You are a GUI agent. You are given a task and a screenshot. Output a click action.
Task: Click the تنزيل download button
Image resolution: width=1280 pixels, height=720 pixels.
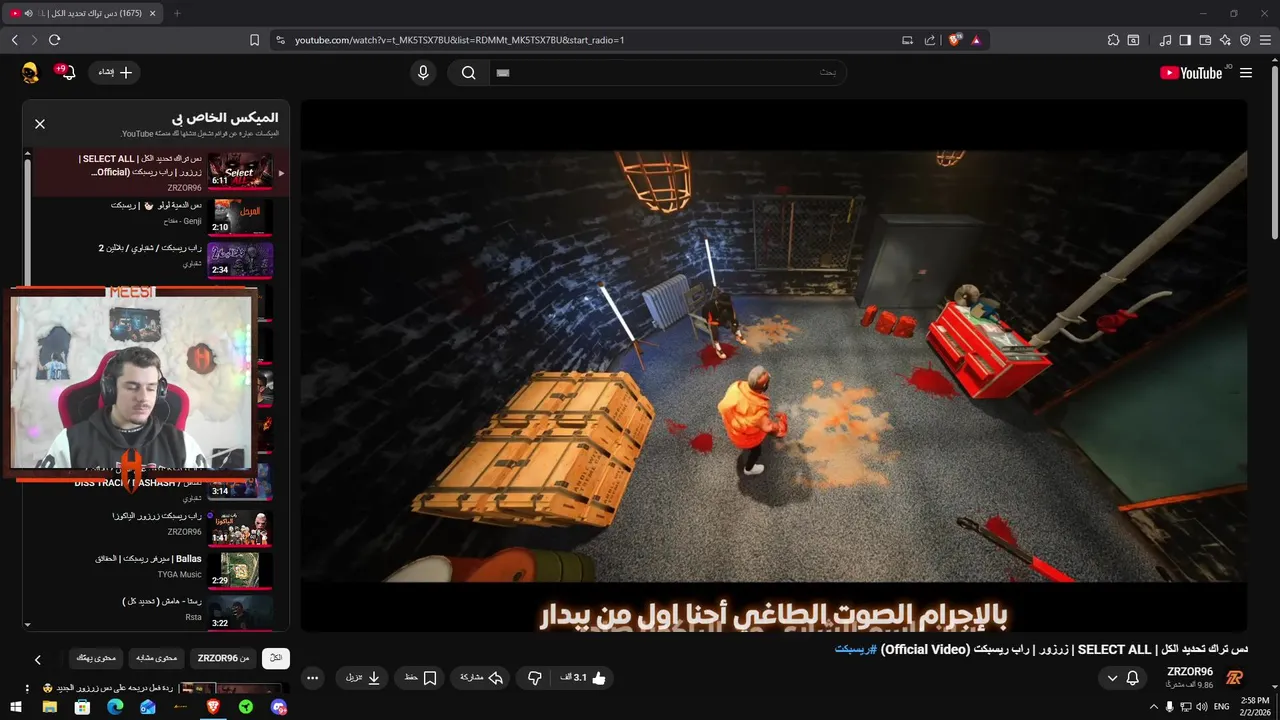363,678
